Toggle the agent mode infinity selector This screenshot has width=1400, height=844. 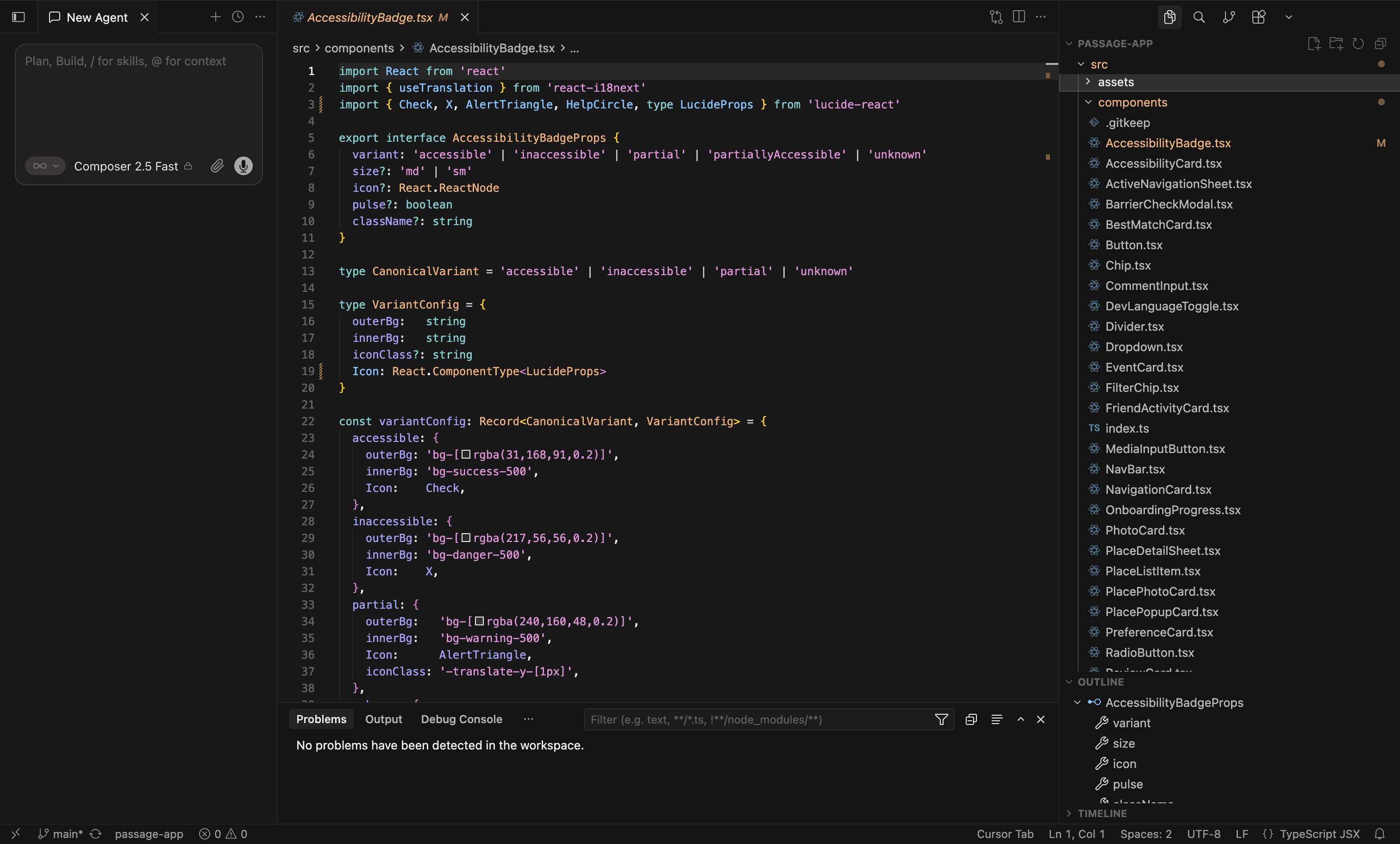click(x=45, y=166)
